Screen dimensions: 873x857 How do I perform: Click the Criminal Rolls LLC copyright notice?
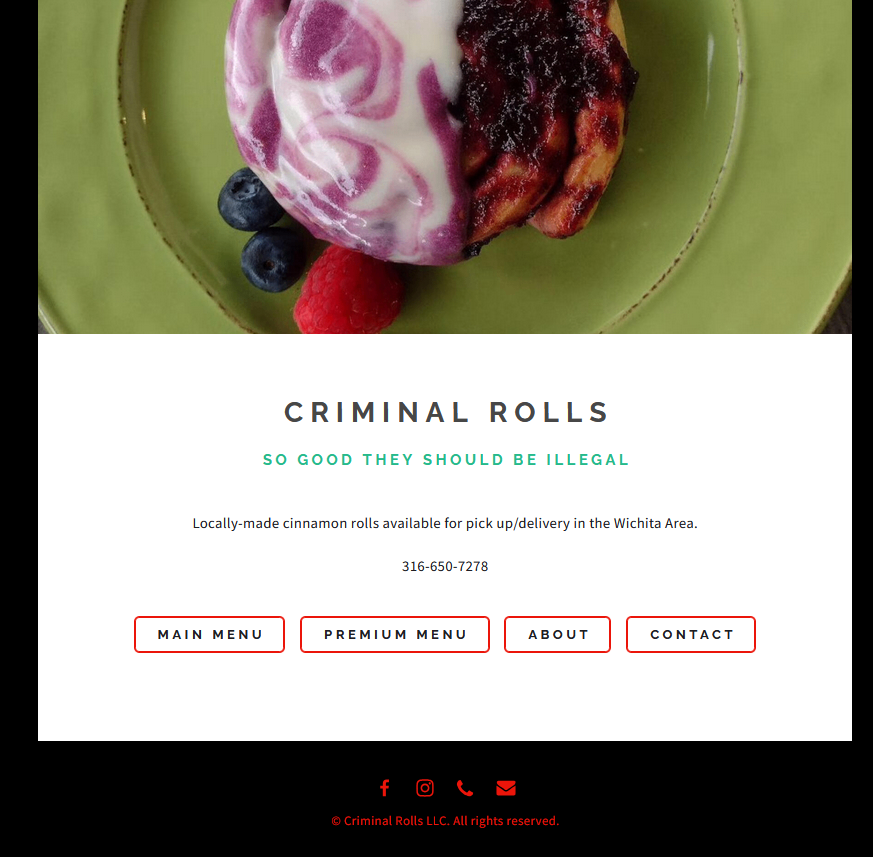(445, 821)
